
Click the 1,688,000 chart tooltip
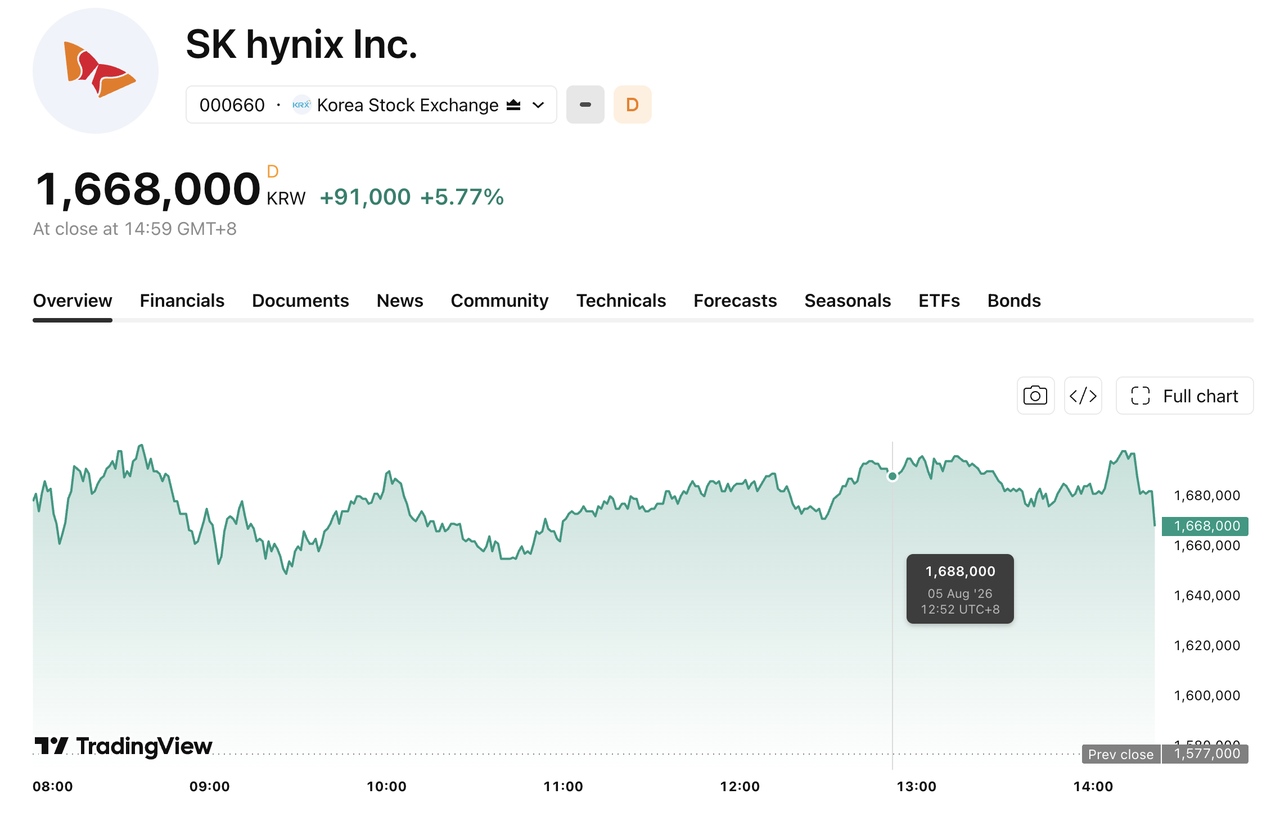(x=960, y=589)
